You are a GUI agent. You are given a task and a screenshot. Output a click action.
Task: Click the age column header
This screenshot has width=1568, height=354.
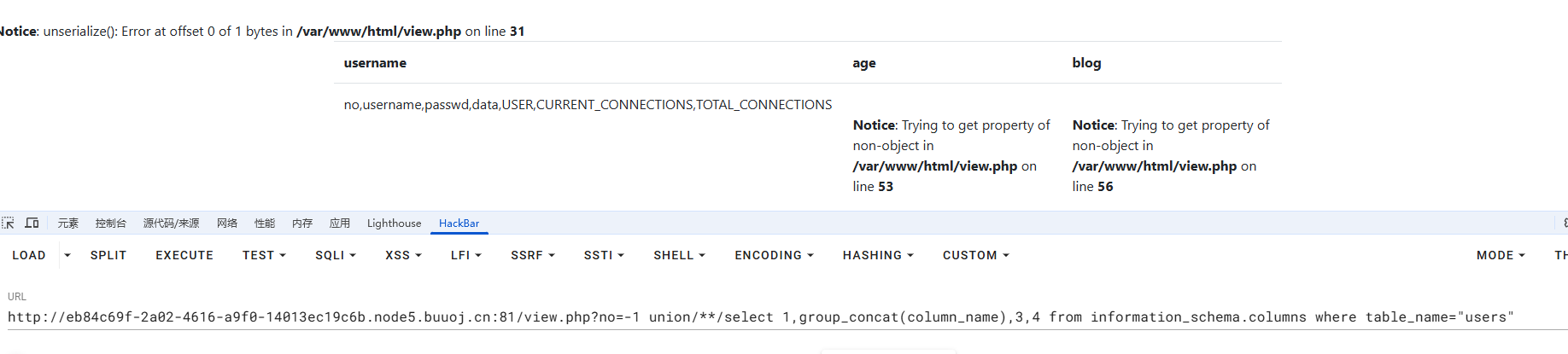click(864, 63)
